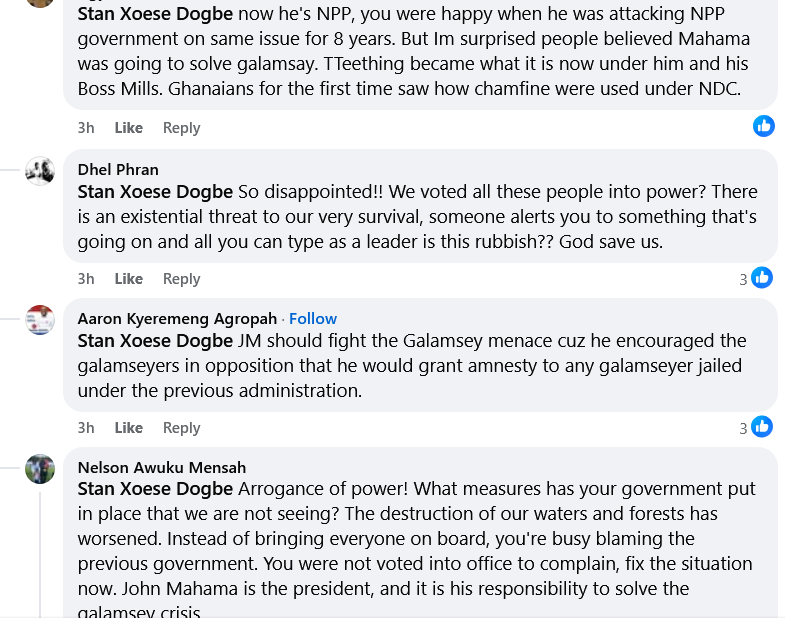Click the like reaction icon on Dhel Phran's comment

click(x=762, y=278)
